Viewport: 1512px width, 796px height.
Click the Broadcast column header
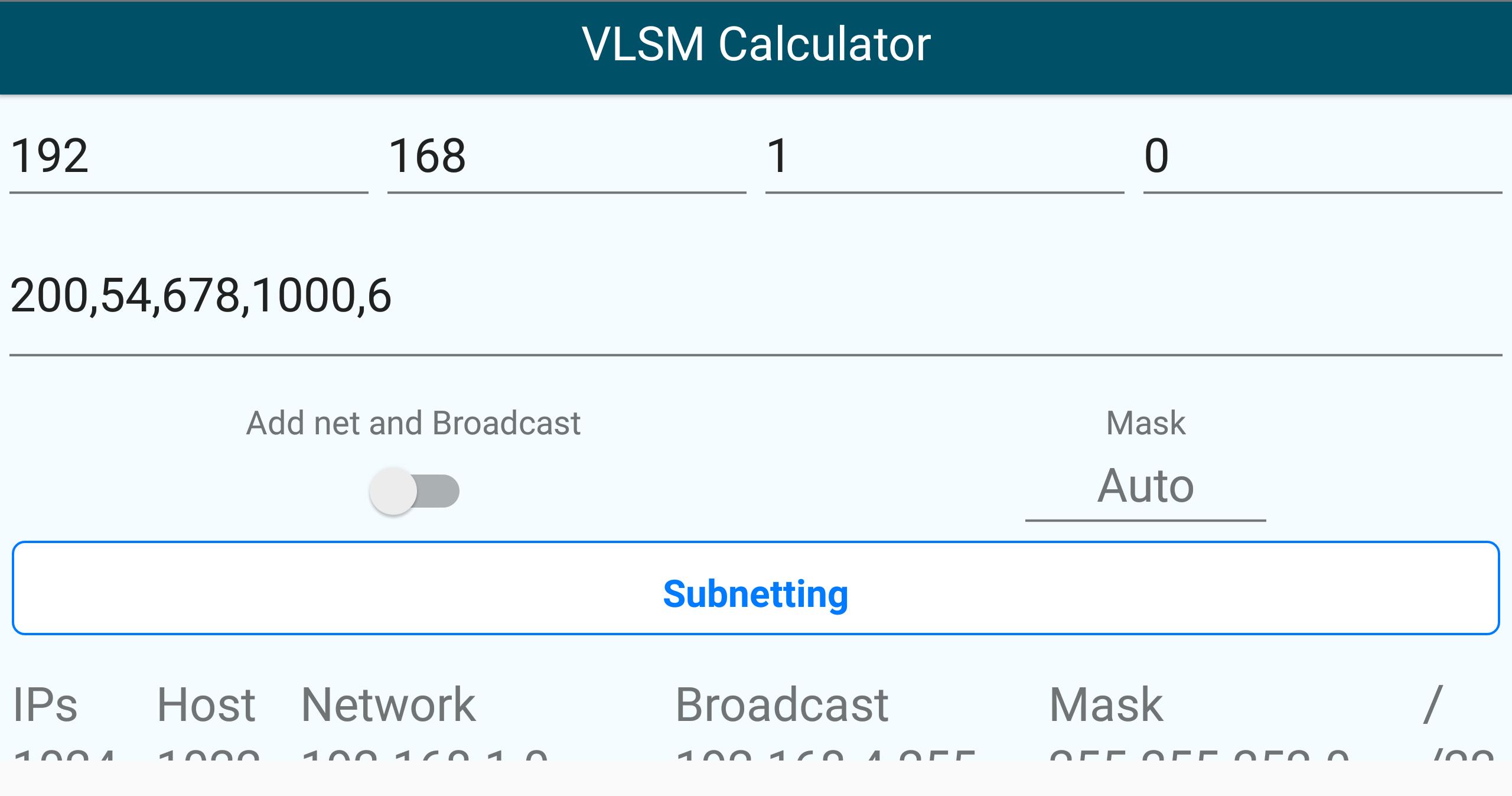(784, 703)
